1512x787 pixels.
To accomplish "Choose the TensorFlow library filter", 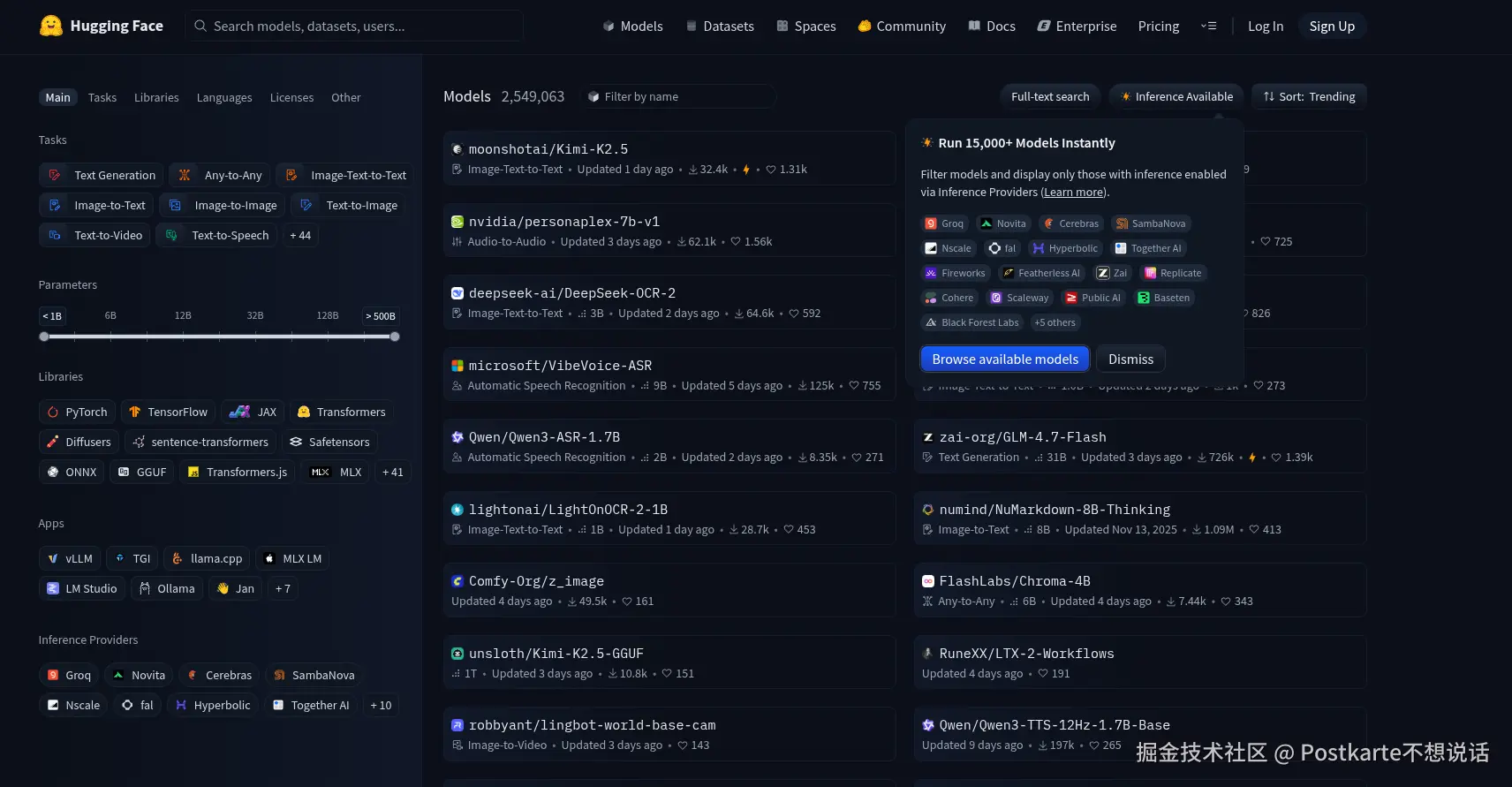I will pyautogui.click(x=168, y=412).
